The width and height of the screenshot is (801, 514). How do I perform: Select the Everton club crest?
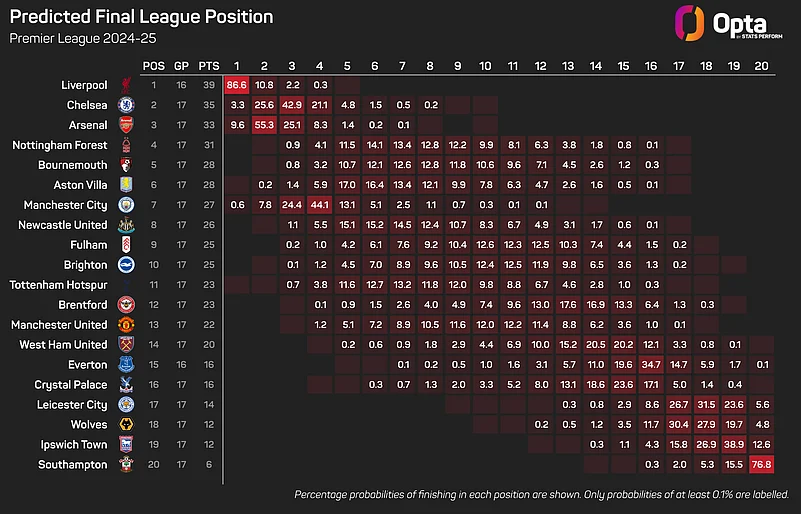127,364
